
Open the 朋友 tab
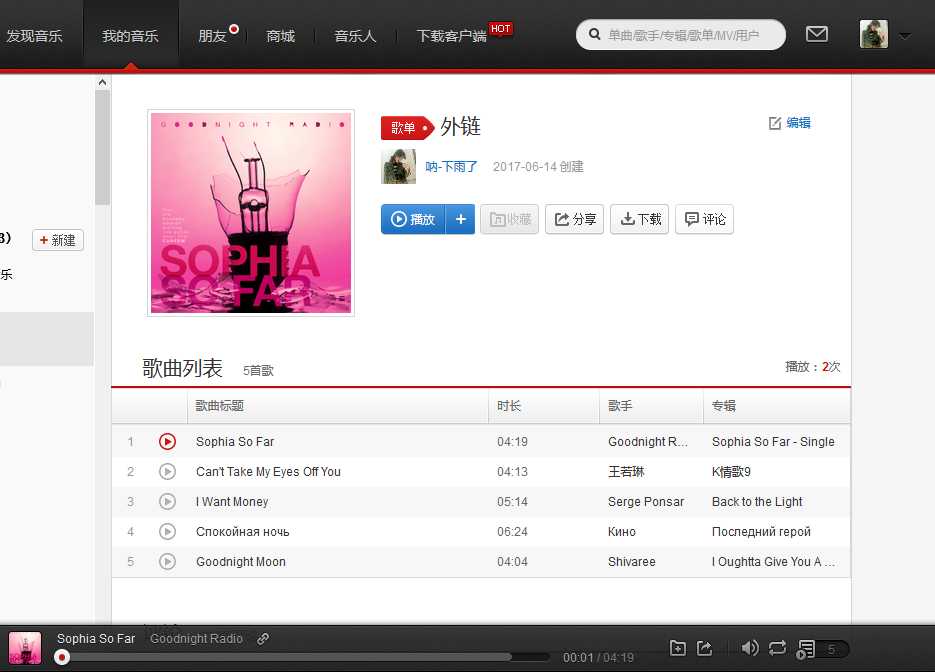[x=212, y=36]
